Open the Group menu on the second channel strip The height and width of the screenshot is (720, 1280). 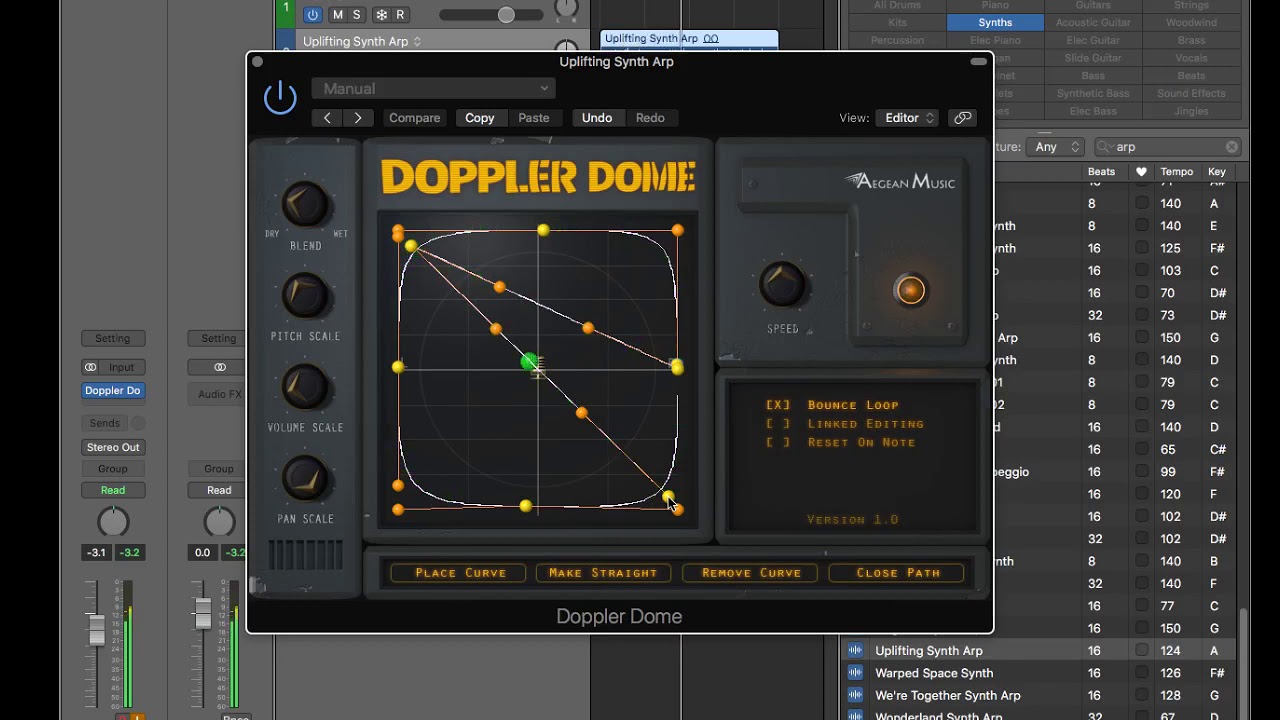pos(219,469)
